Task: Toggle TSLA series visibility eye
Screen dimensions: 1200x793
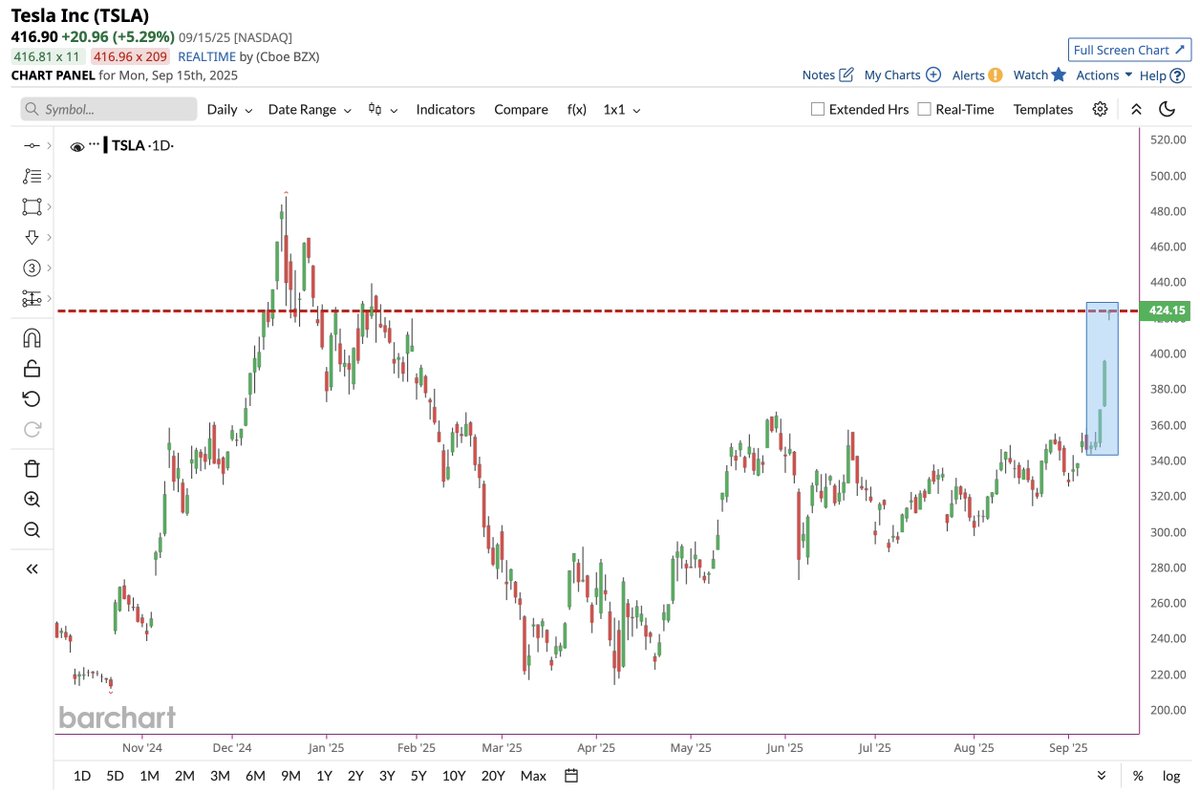Action: [77, 146]
